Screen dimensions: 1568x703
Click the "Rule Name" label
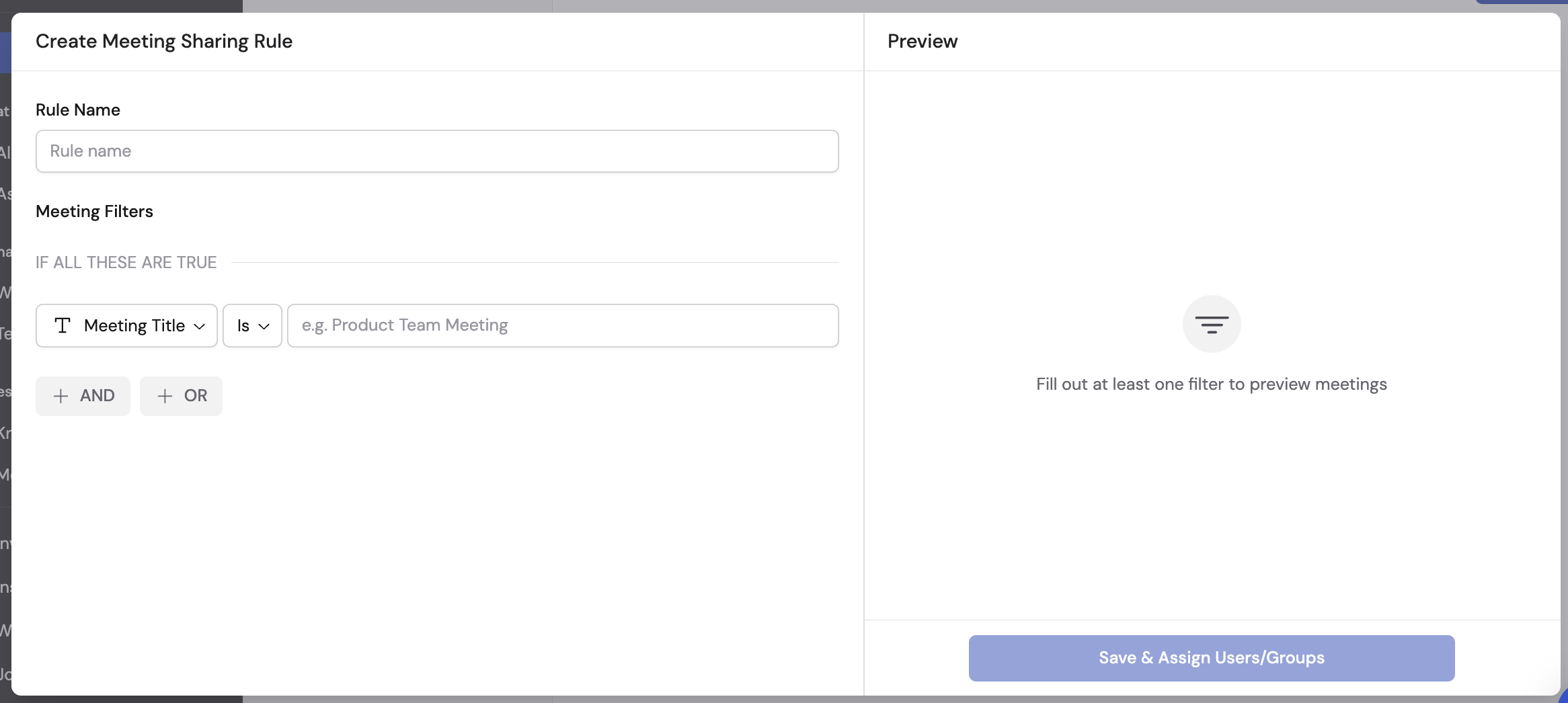point(78,110)
